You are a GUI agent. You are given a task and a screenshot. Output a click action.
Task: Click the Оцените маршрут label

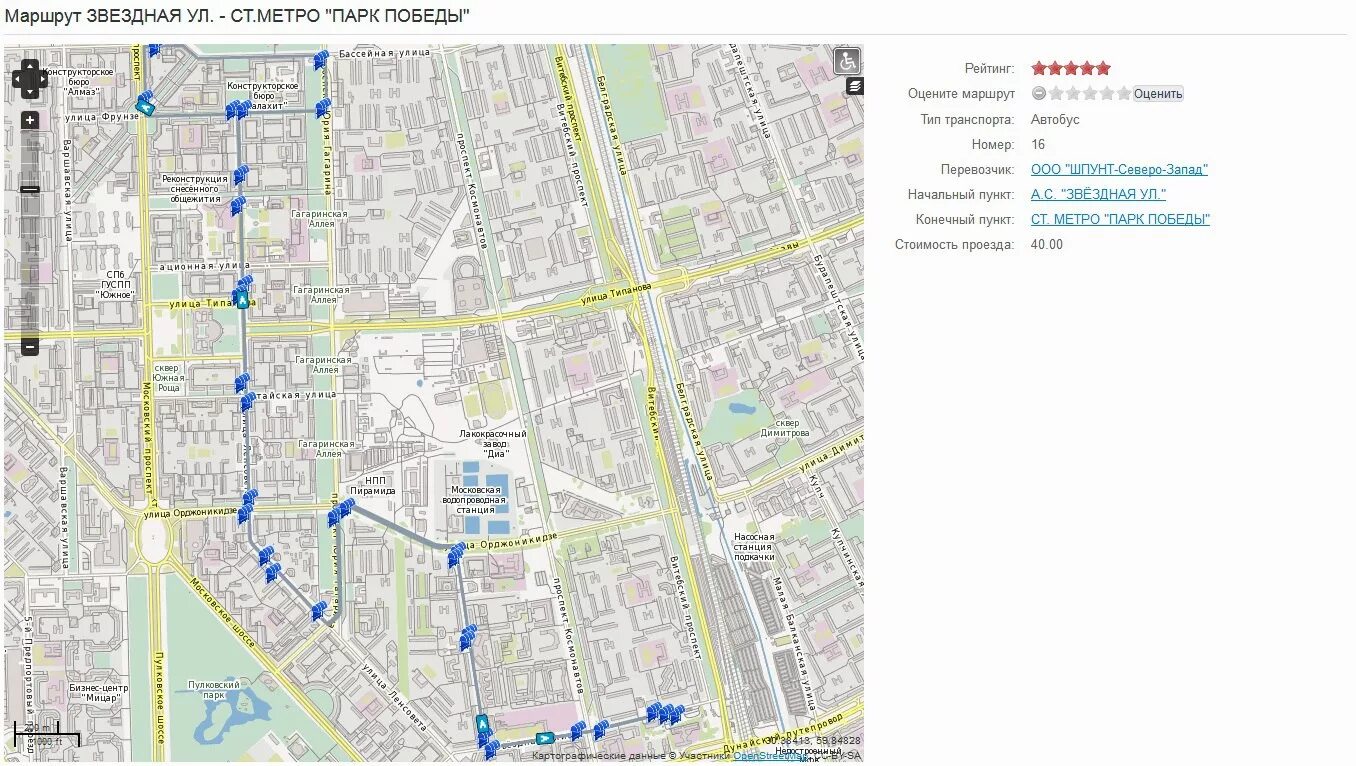[961, 93]
